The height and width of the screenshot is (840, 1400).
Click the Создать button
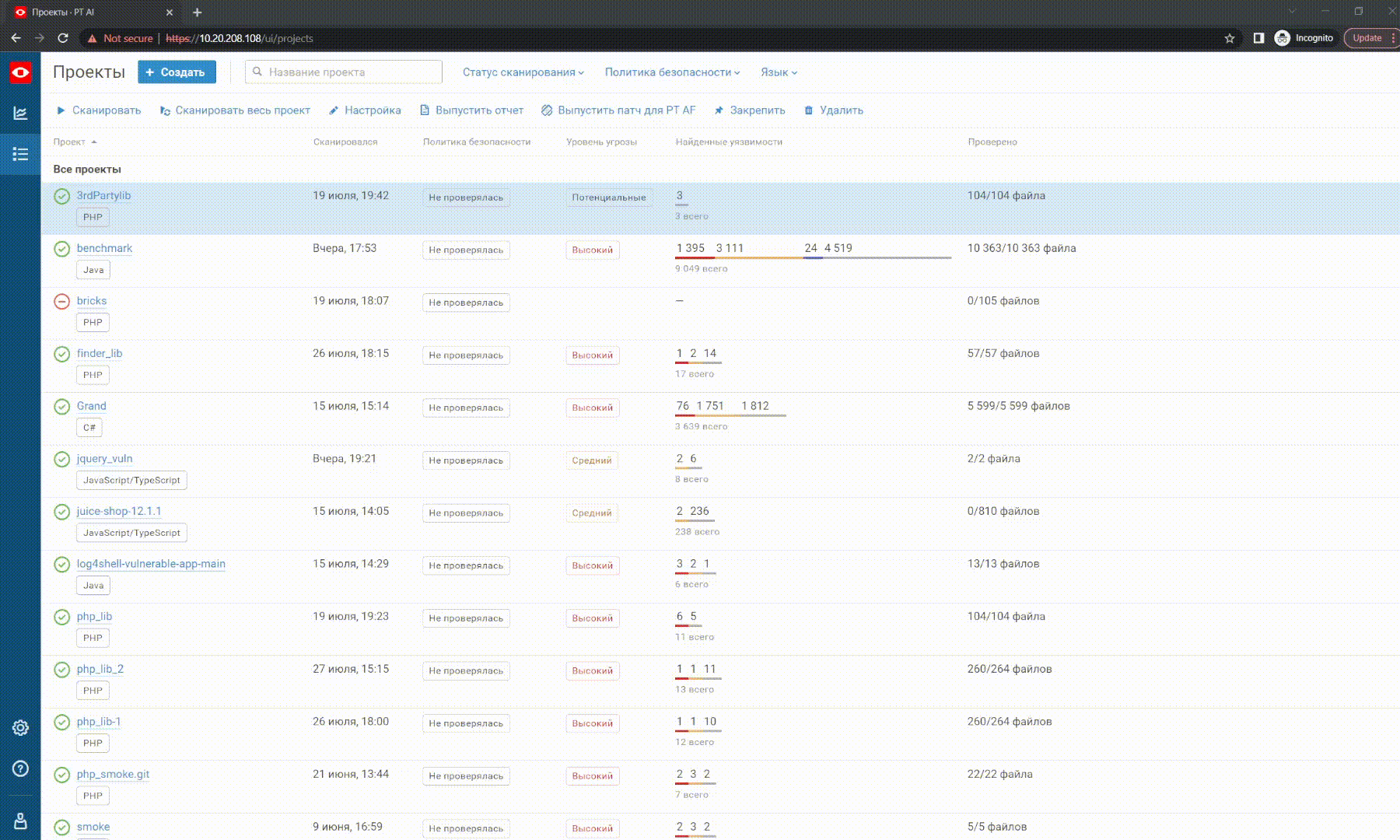pos(177,72)
